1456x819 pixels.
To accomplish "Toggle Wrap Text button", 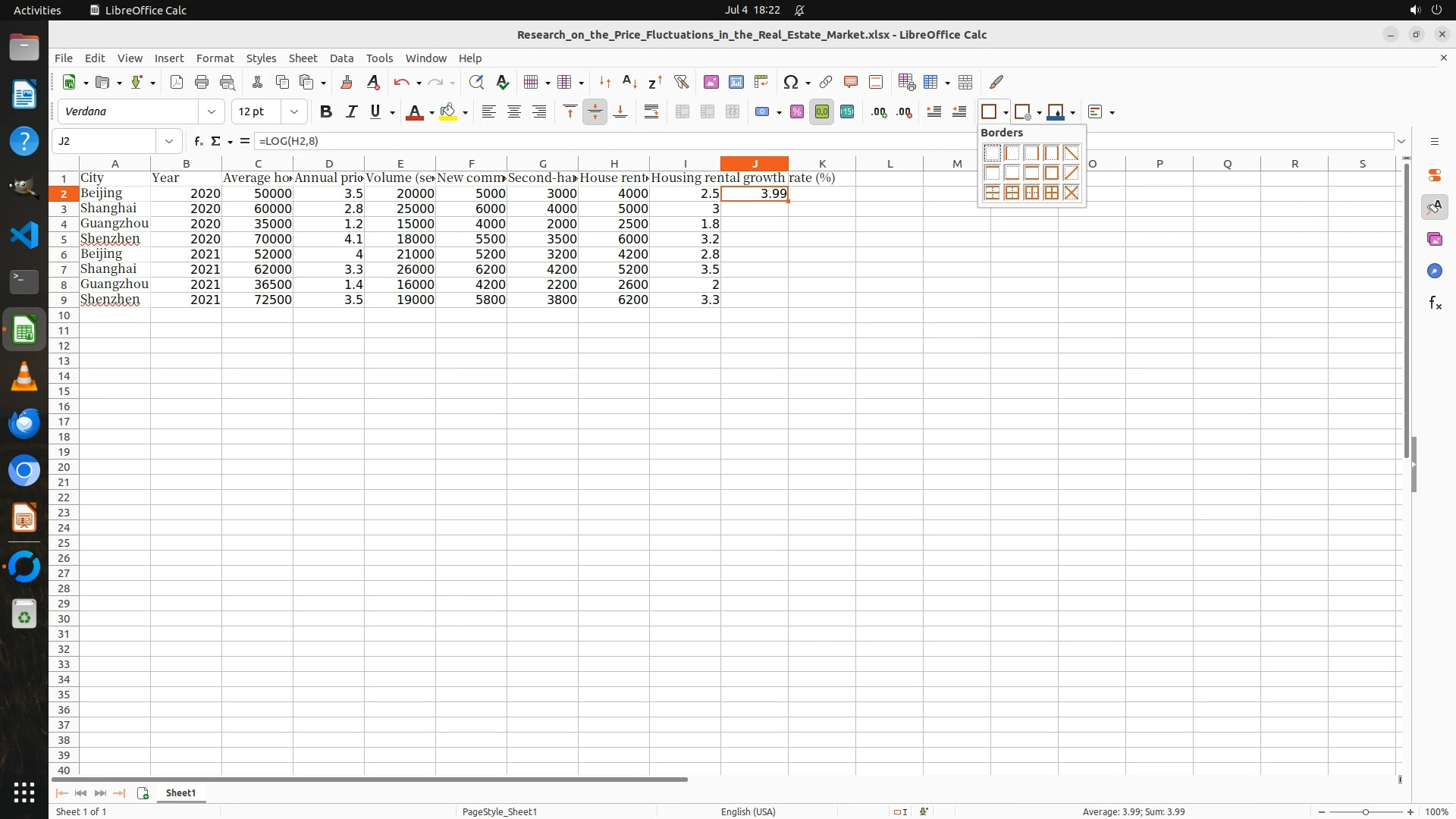I will 651,112.
